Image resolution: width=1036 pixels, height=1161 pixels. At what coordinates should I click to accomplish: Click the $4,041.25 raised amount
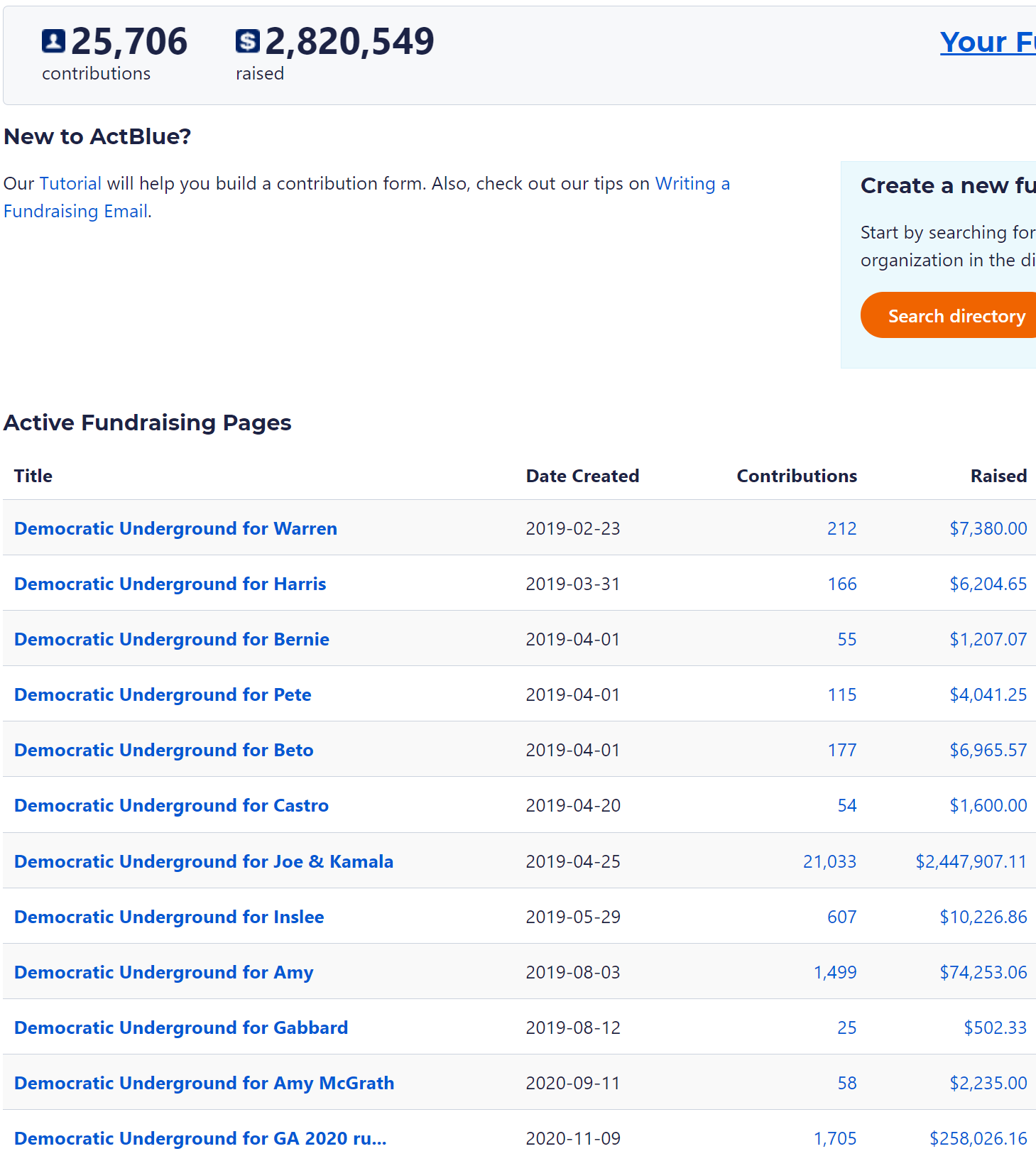click(x=988, y=694)
